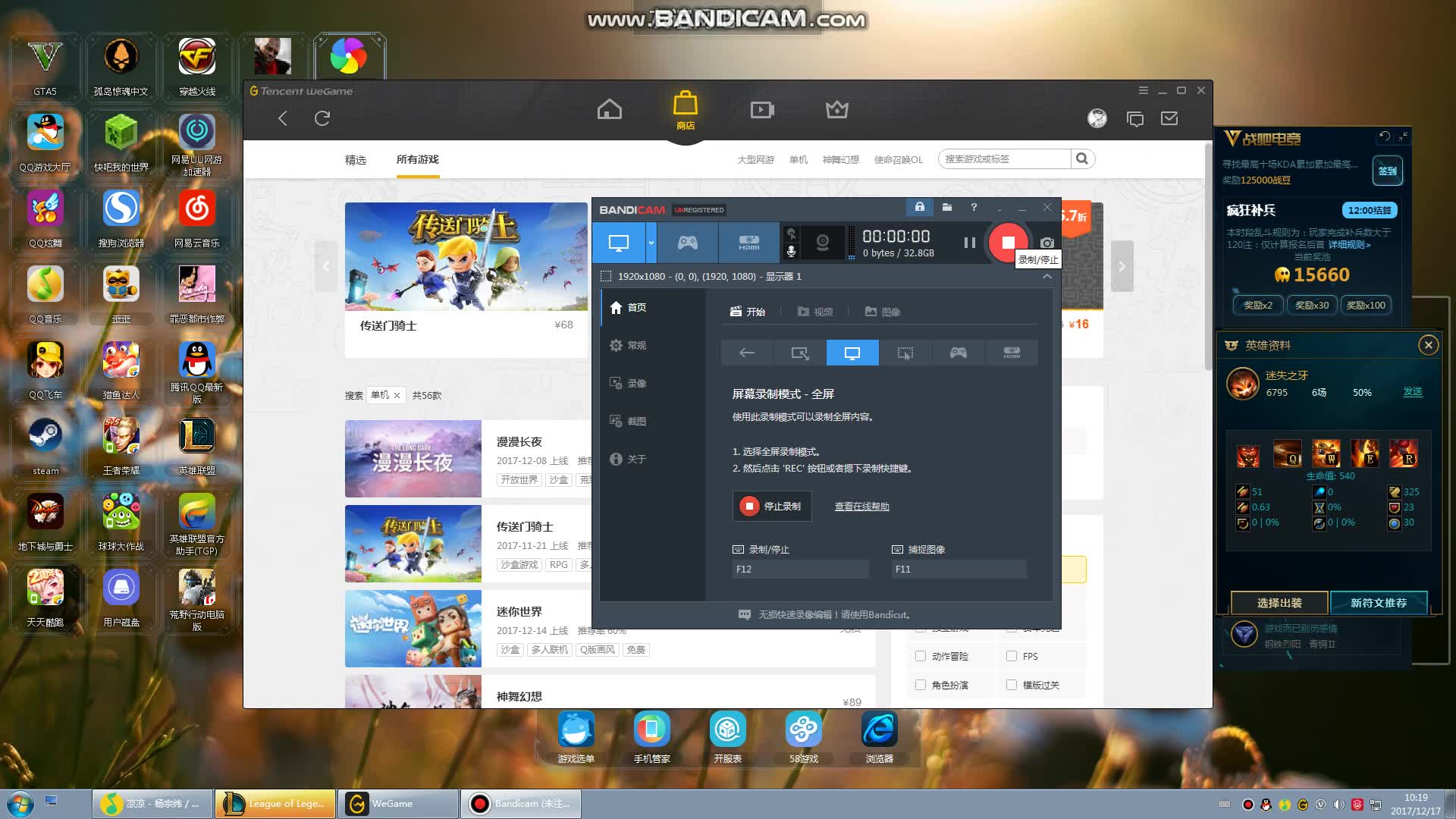This screenshot has height=819, width=1456.
Task: Show previous banner in WeGame carousel
Action: [326, 266]
